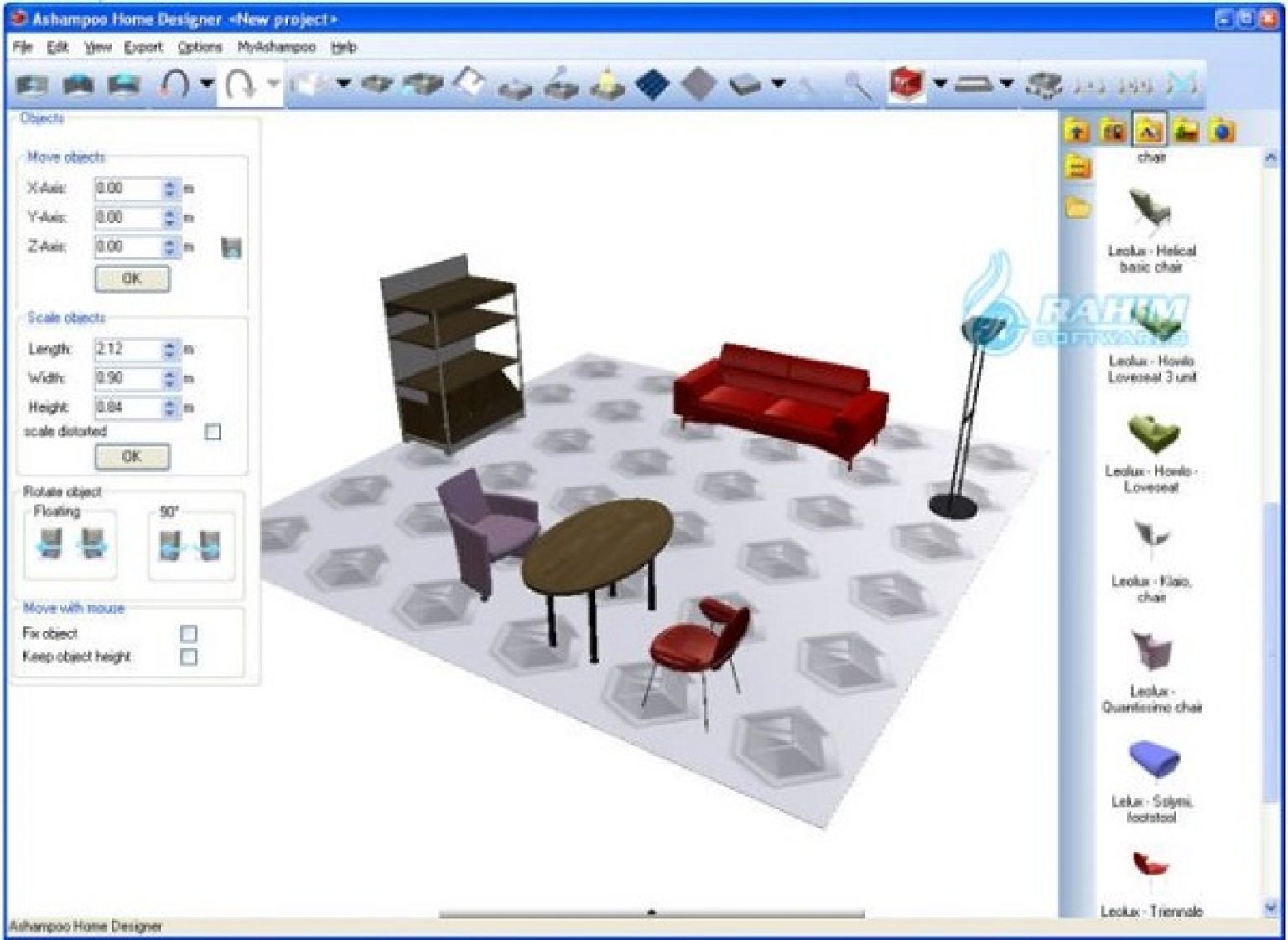Click the catalog scrollbar up arrow
This screenshot has height=940, width=1288.
[x=1270, y=157]
